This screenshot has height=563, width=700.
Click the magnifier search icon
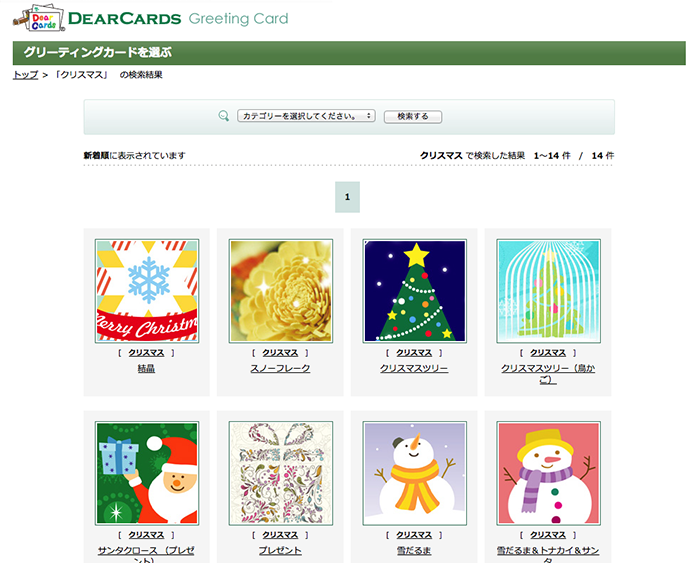pyautogui.click(x=224, y=116)
